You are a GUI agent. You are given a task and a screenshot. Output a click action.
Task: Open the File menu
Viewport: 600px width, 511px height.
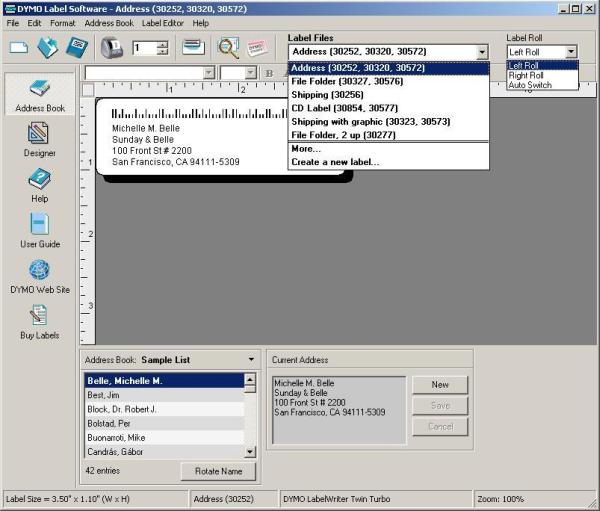pyautogui.click(x=13, y=23)
